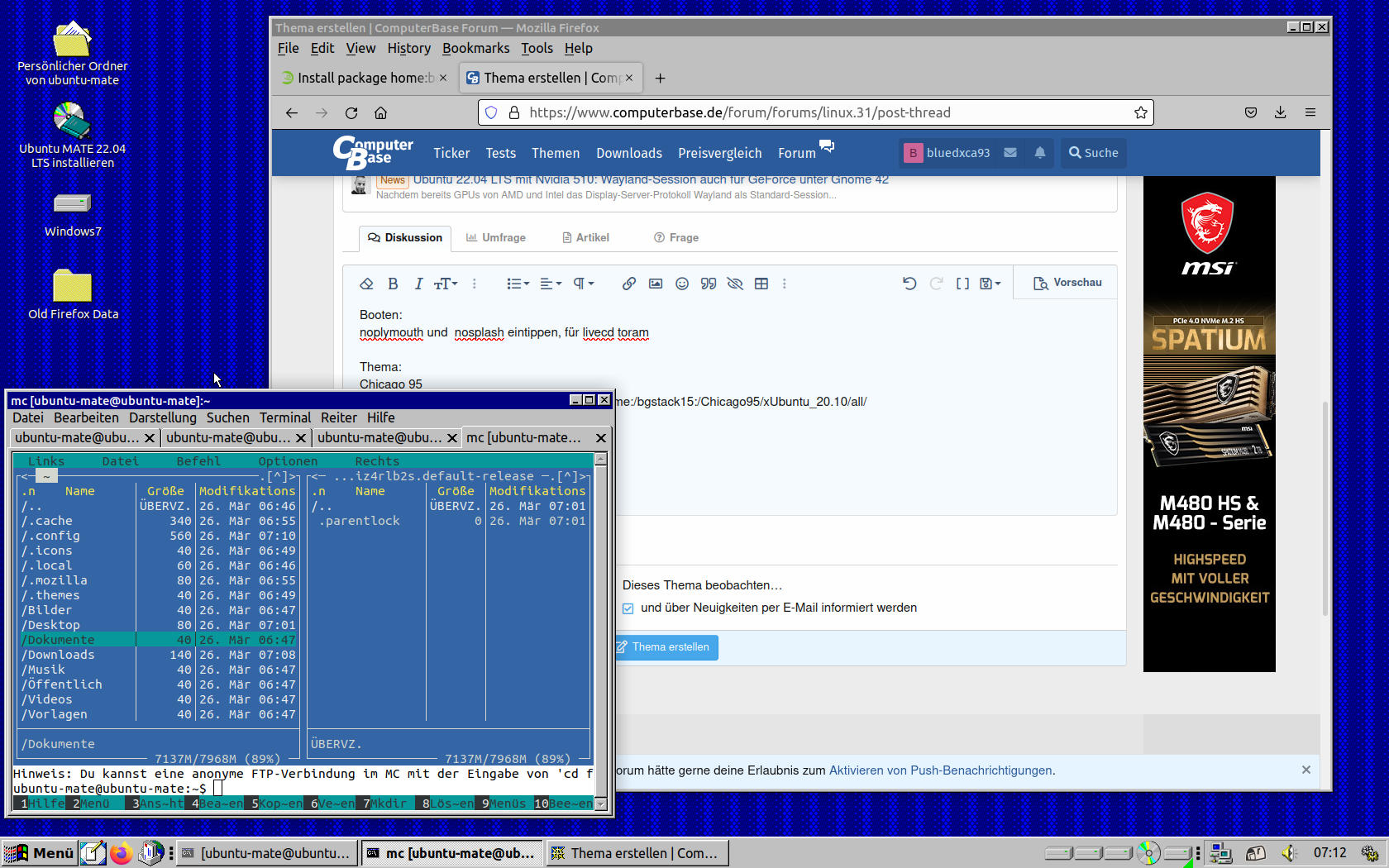This screenshot has width=1389, height=868.
Task: Click the MSI Spatium advertisement banner
Action: [1210, 424]
